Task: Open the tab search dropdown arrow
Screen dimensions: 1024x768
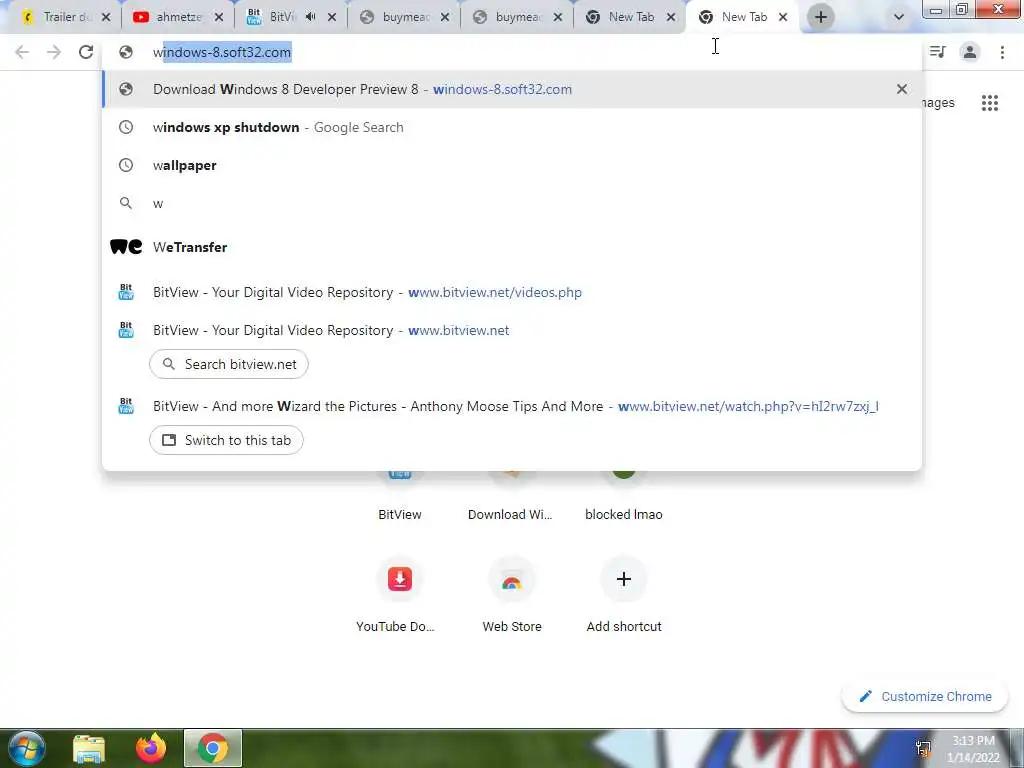Action: coord(899,18)
